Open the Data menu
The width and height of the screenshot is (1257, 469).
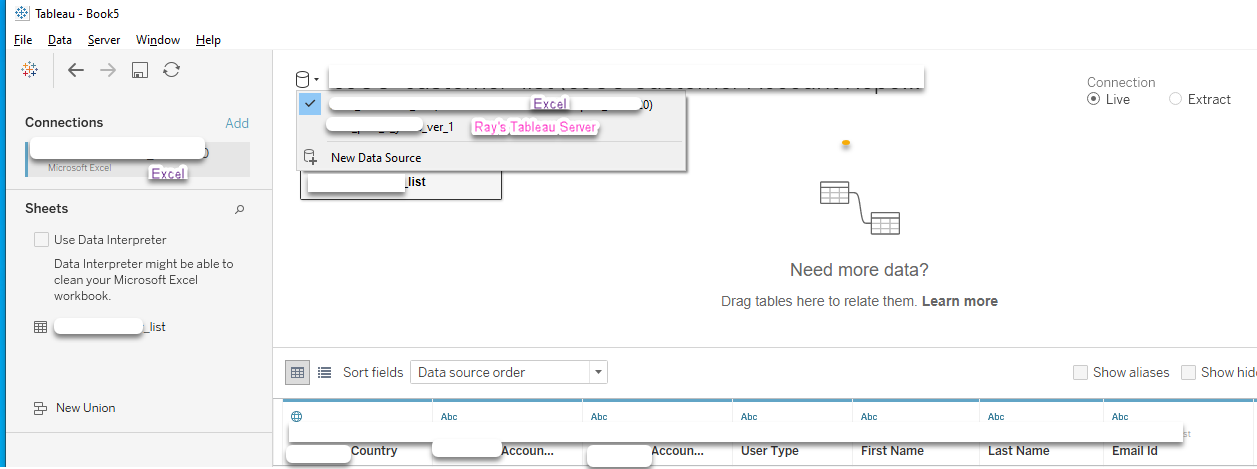coord(60,40)
